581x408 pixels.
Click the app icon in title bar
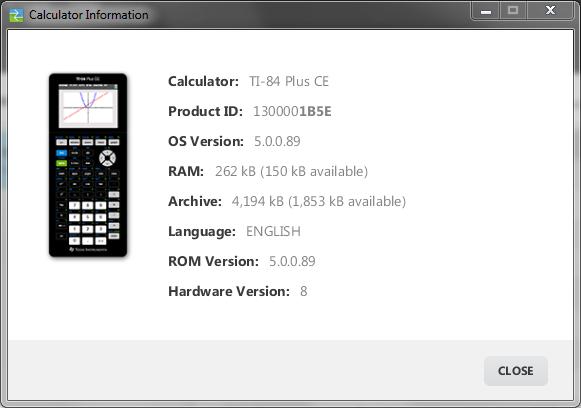pos(16,15)
